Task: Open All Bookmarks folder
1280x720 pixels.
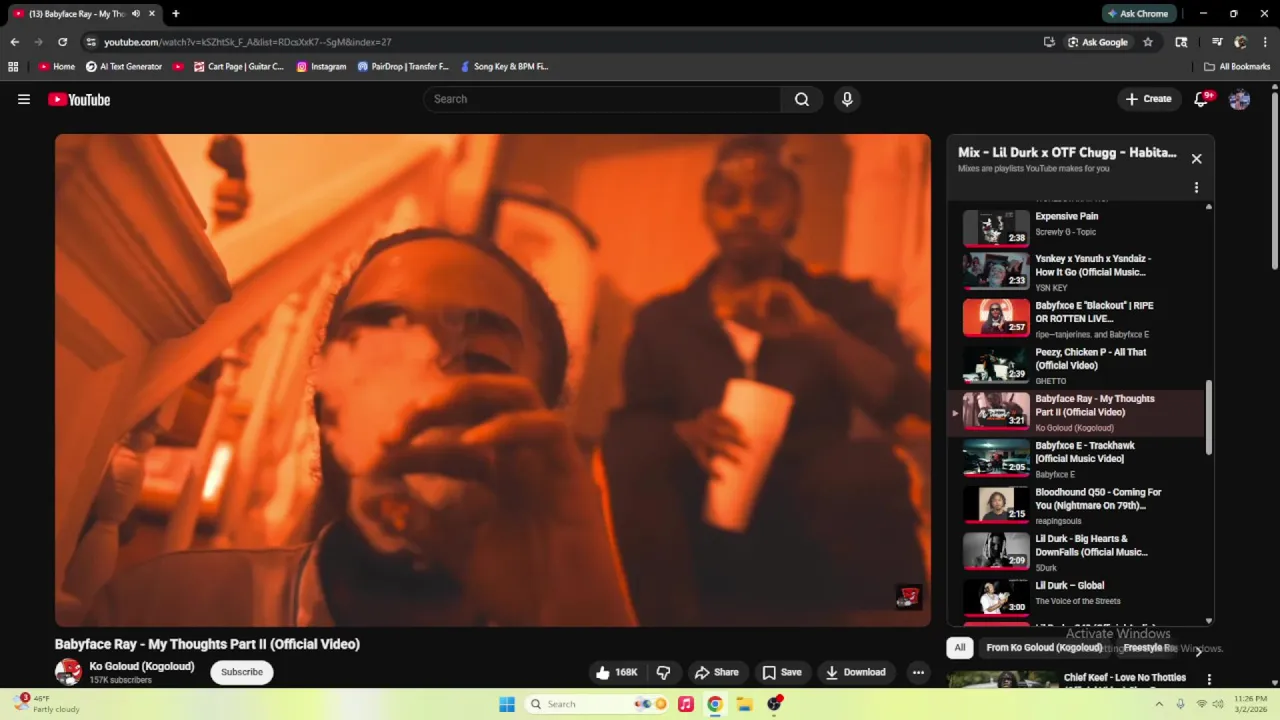Action: coord(1237,67)
